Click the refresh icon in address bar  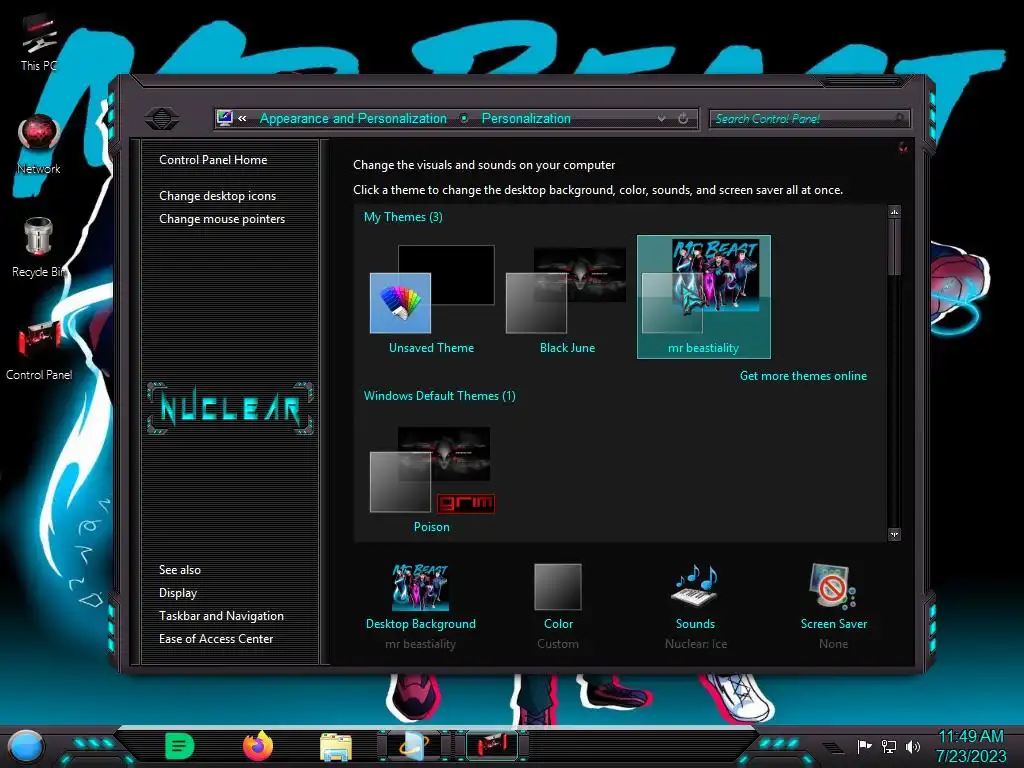(682, 119)
